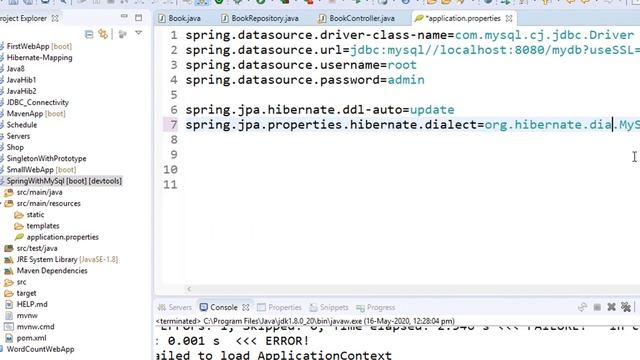This screenshot has height=360, width=640.
Task: Open the Servers view tab
Action: [175, 307]
